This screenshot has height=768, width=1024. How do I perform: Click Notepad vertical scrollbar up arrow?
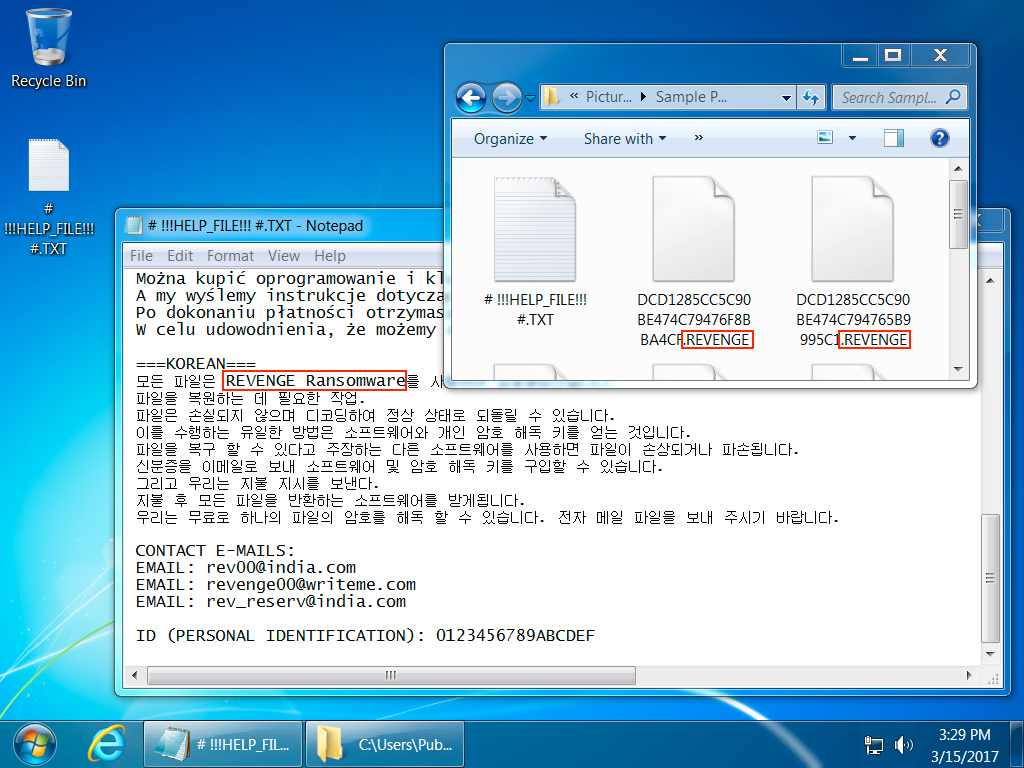click(x=990, y=281)
